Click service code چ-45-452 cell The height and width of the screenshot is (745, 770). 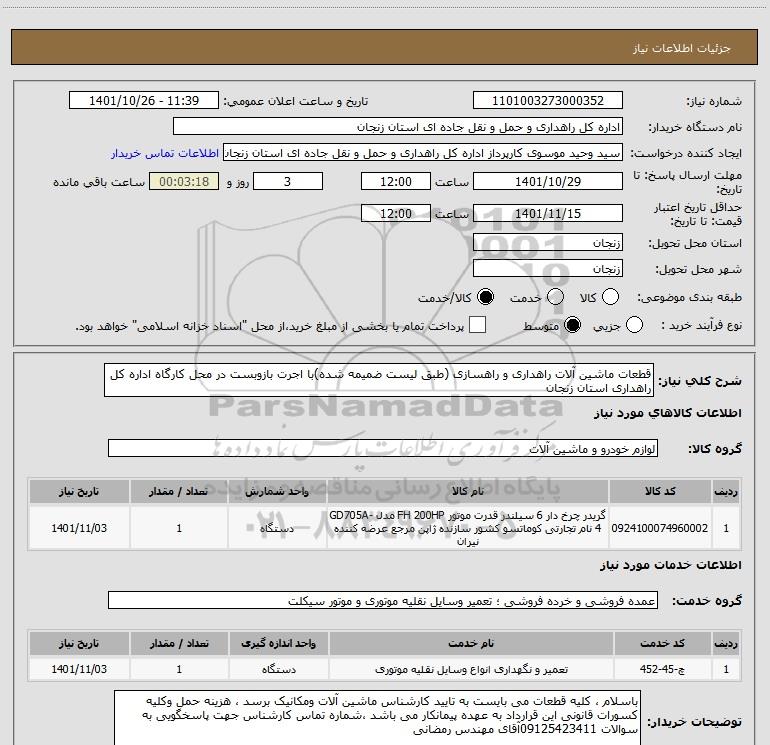pyautogui.click(x=662, y=669)
